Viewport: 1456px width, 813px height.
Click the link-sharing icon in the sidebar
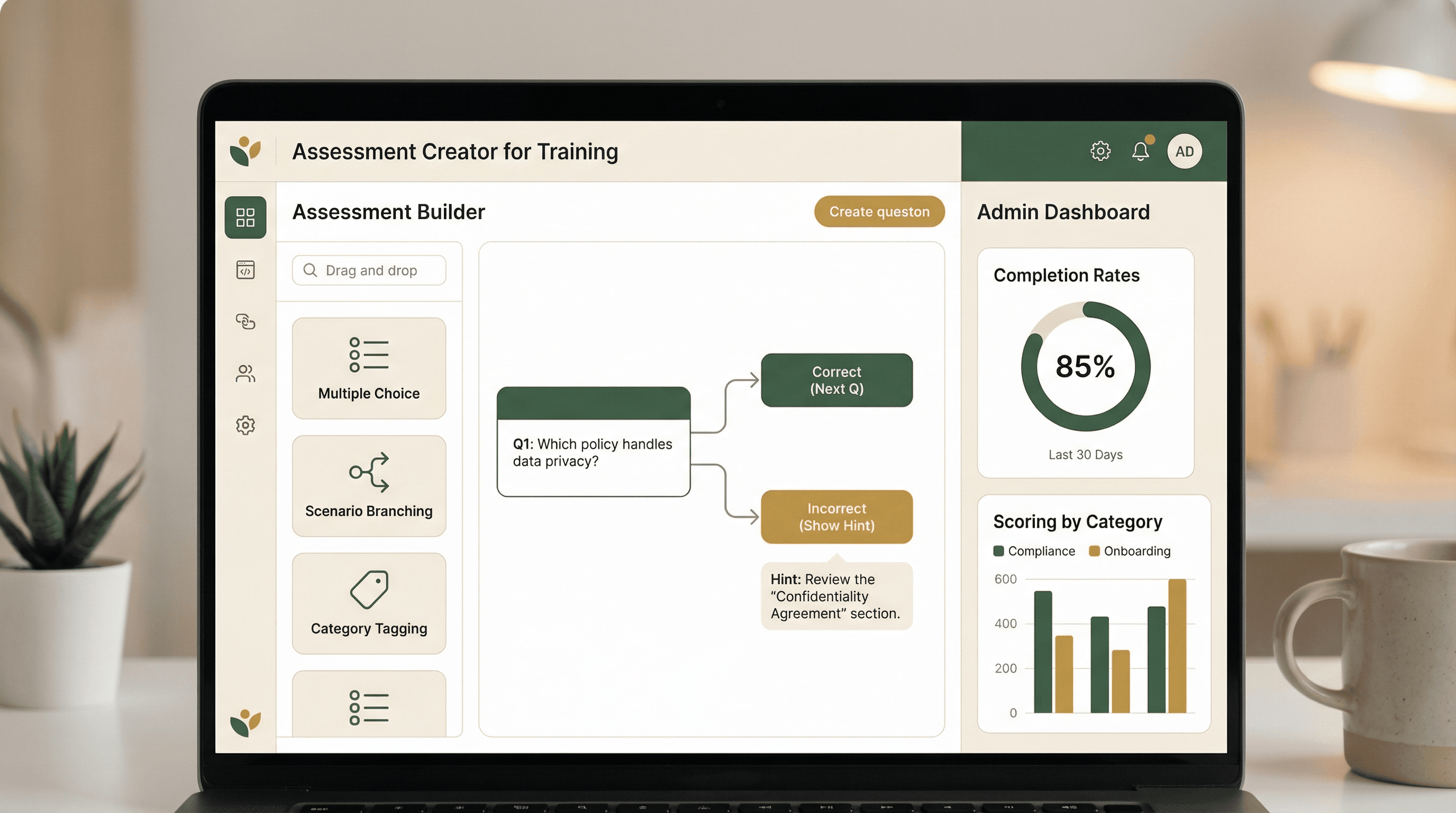[x=245, y=322]
